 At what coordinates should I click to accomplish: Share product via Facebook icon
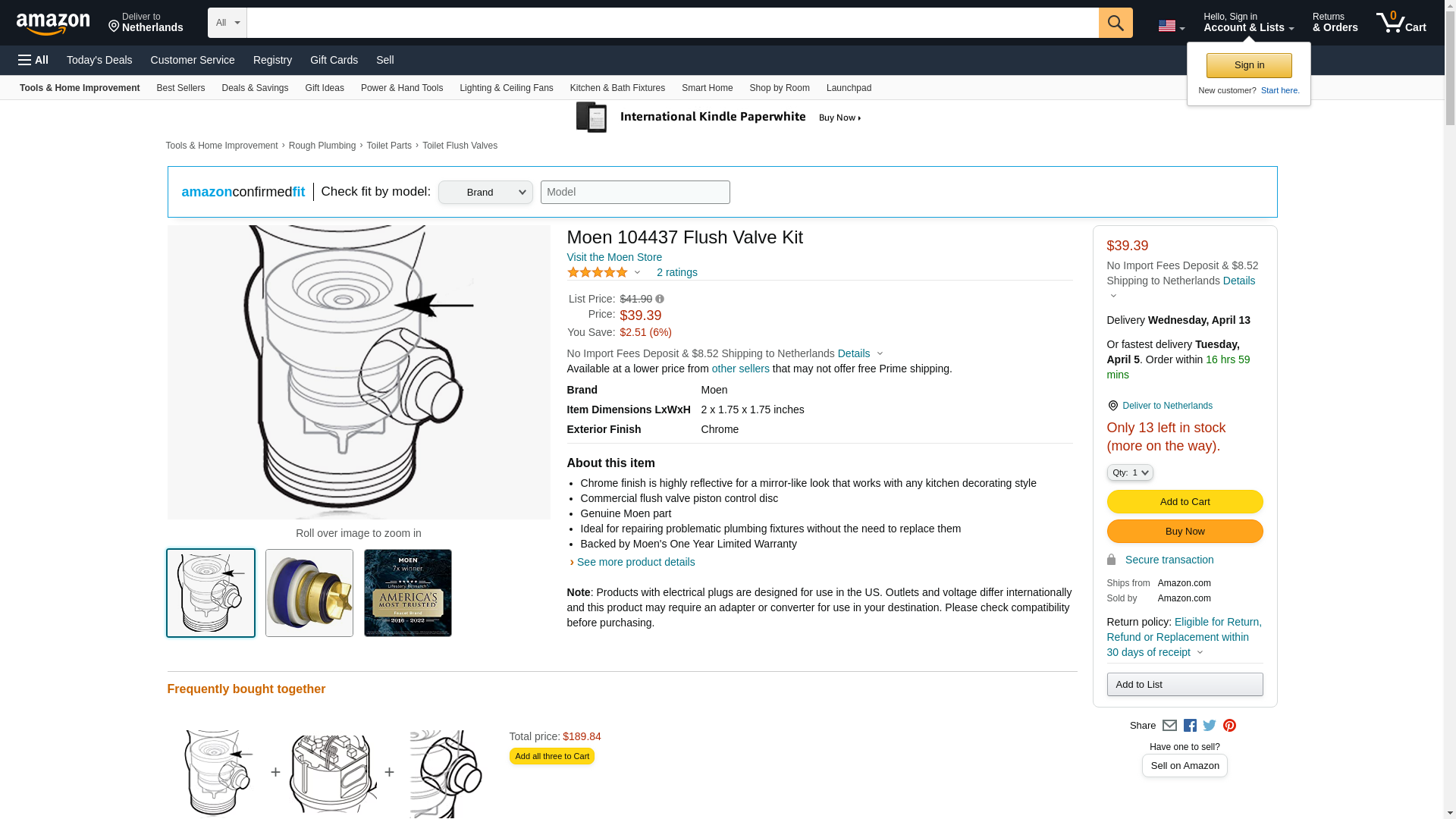(x=1190, y=726)
